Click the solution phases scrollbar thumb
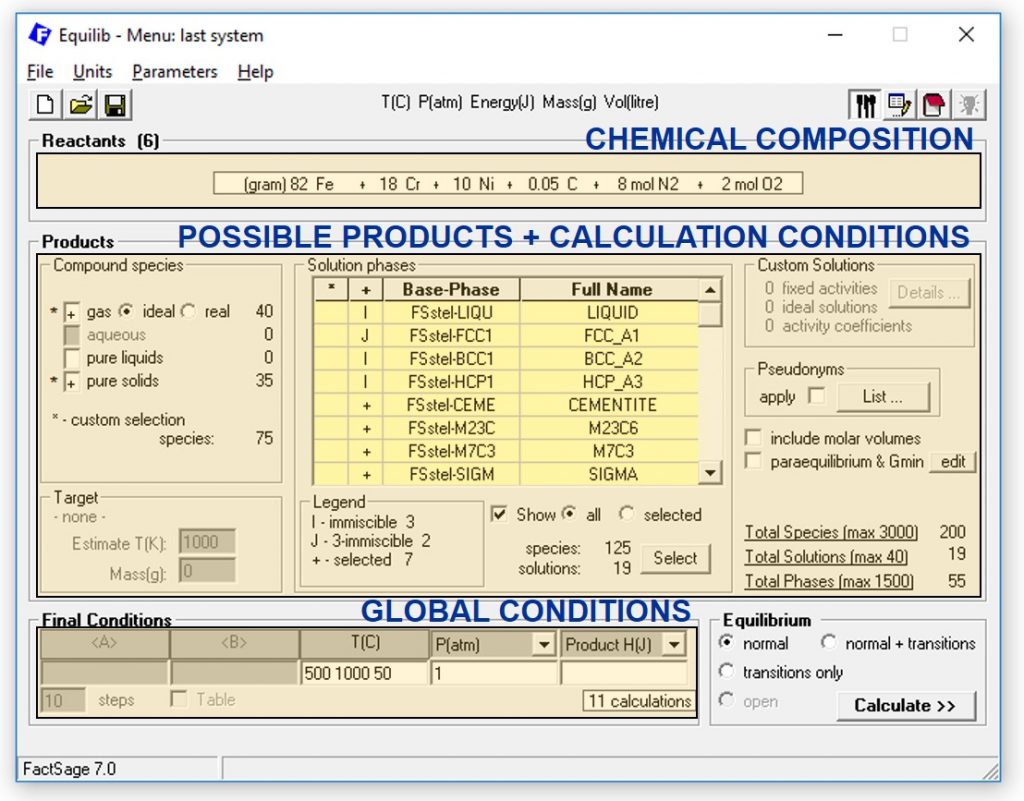The width and height of the screenshot is (1024, 801). 710,313
